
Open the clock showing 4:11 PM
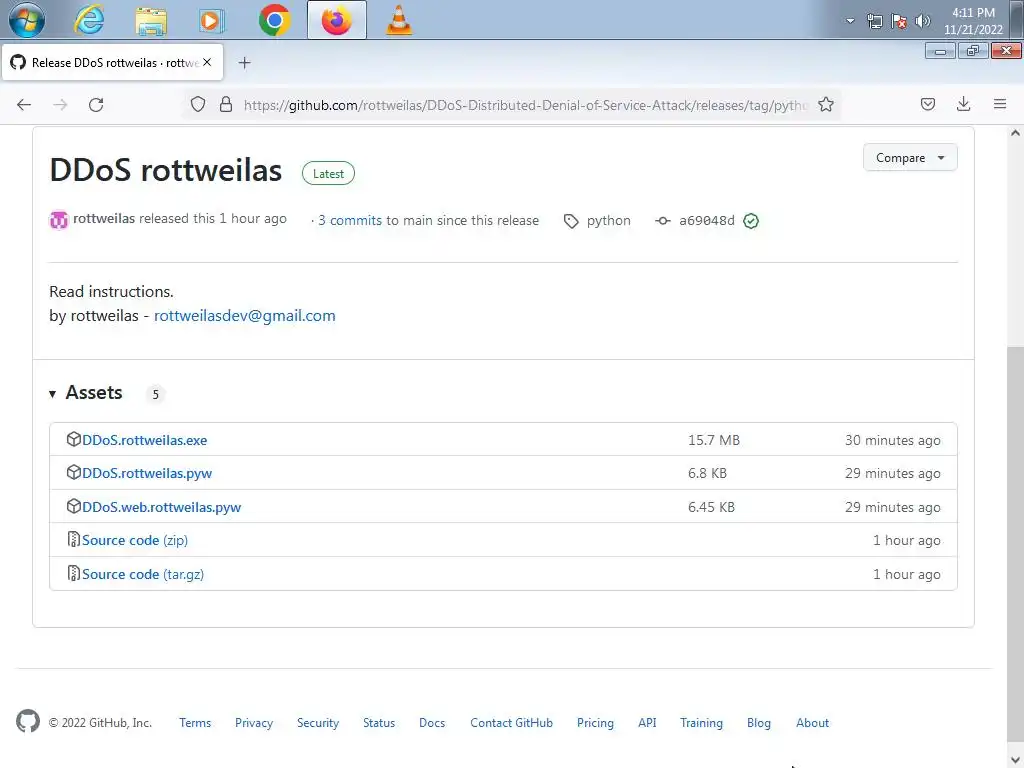[973, 21]
